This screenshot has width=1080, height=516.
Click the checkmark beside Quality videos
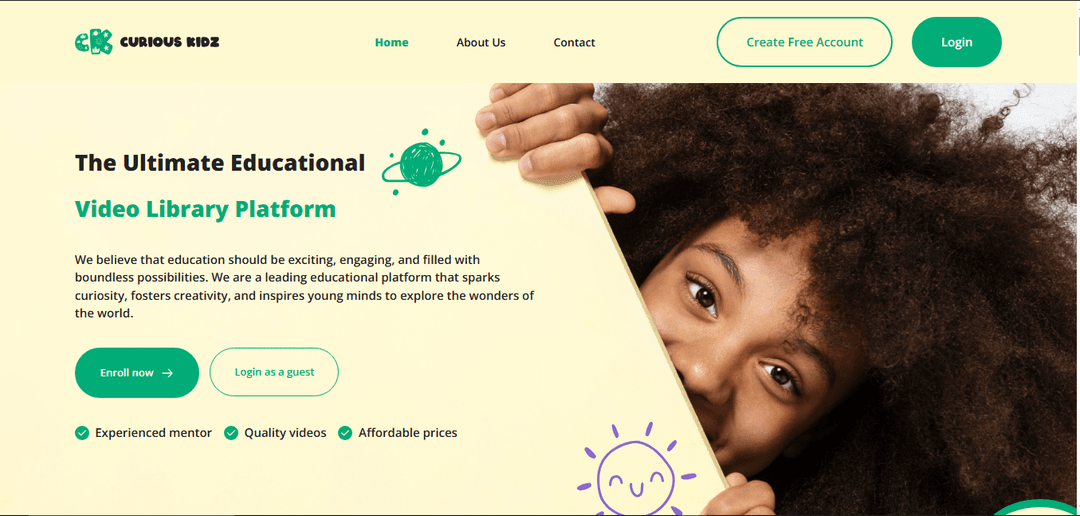coord(231,433)
